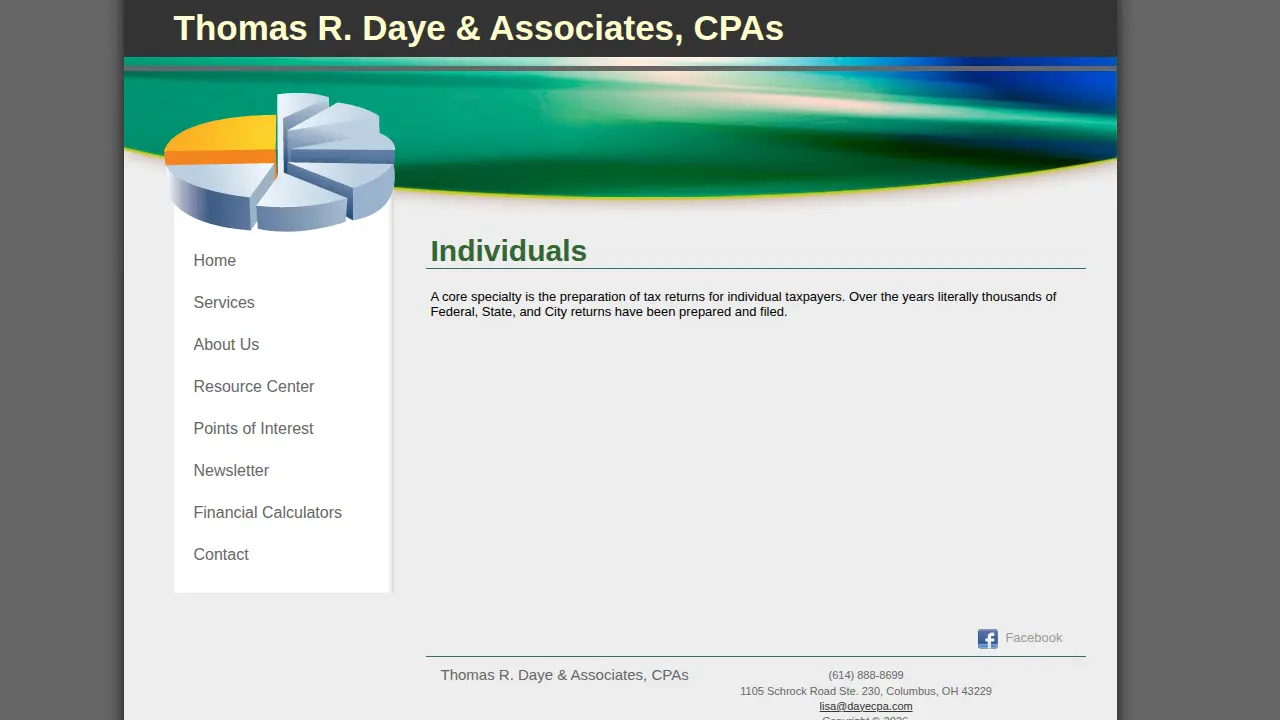Go to the Contact page

click(x=221, y=554)
